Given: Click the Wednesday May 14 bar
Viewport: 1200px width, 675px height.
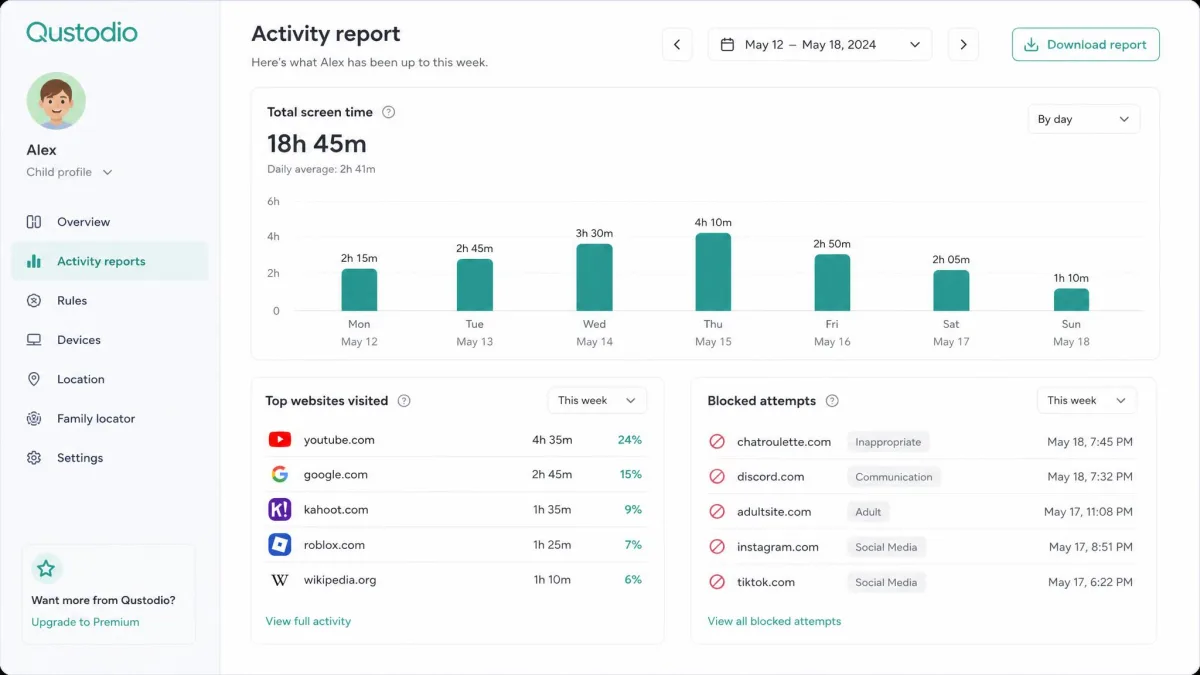Looking at the screenshot, I should tap(594, 277).
